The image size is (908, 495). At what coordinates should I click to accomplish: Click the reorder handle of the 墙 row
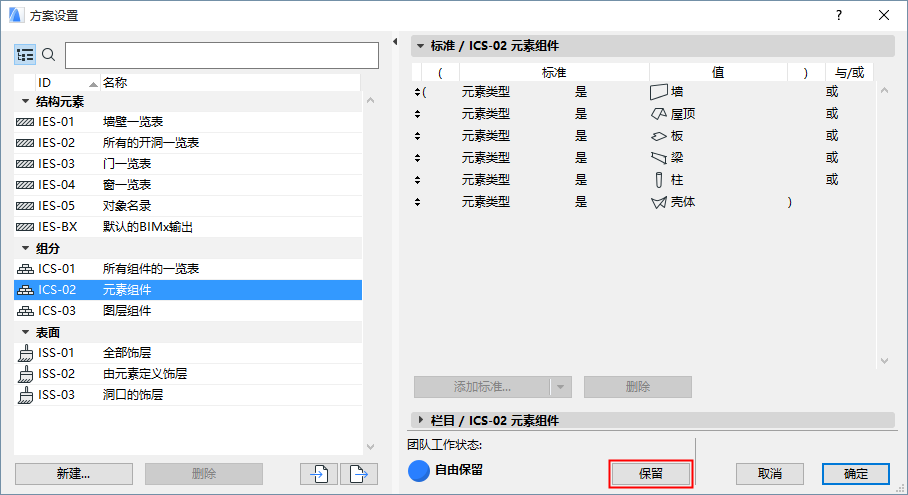418,92
